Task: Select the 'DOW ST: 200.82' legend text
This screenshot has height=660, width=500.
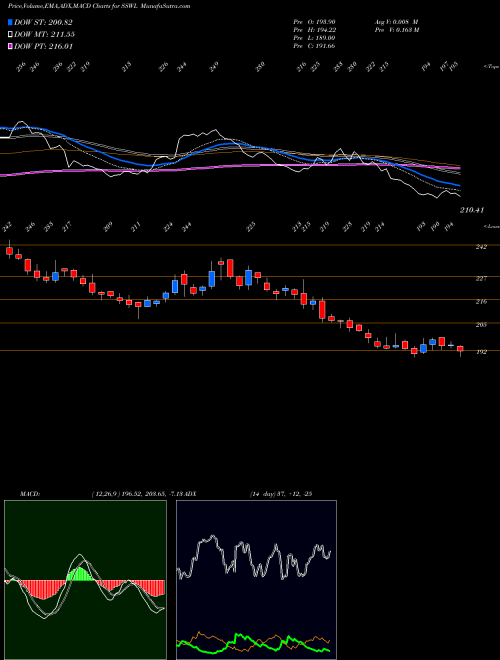Action: pos(43,22)
